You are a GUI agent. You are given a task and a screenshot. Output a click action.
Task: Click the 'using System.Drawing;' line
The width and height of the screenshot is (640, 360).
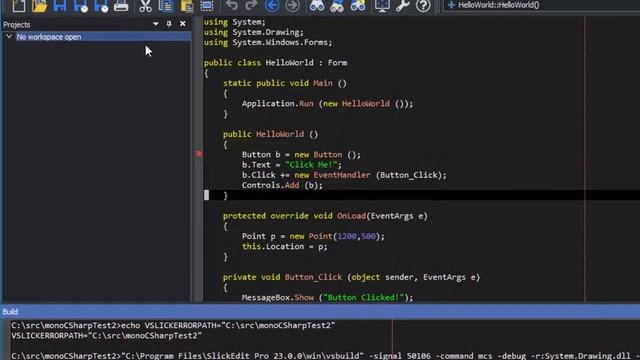tap(253, 32)
